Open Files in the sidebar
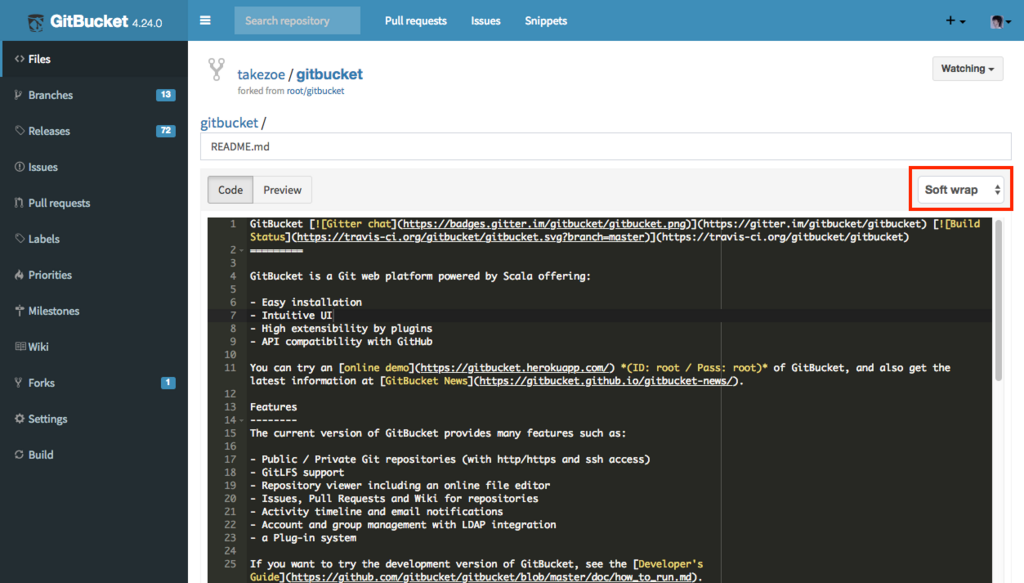The width and height of the screenshot is (1024, 583). click(x=94, y=59)
